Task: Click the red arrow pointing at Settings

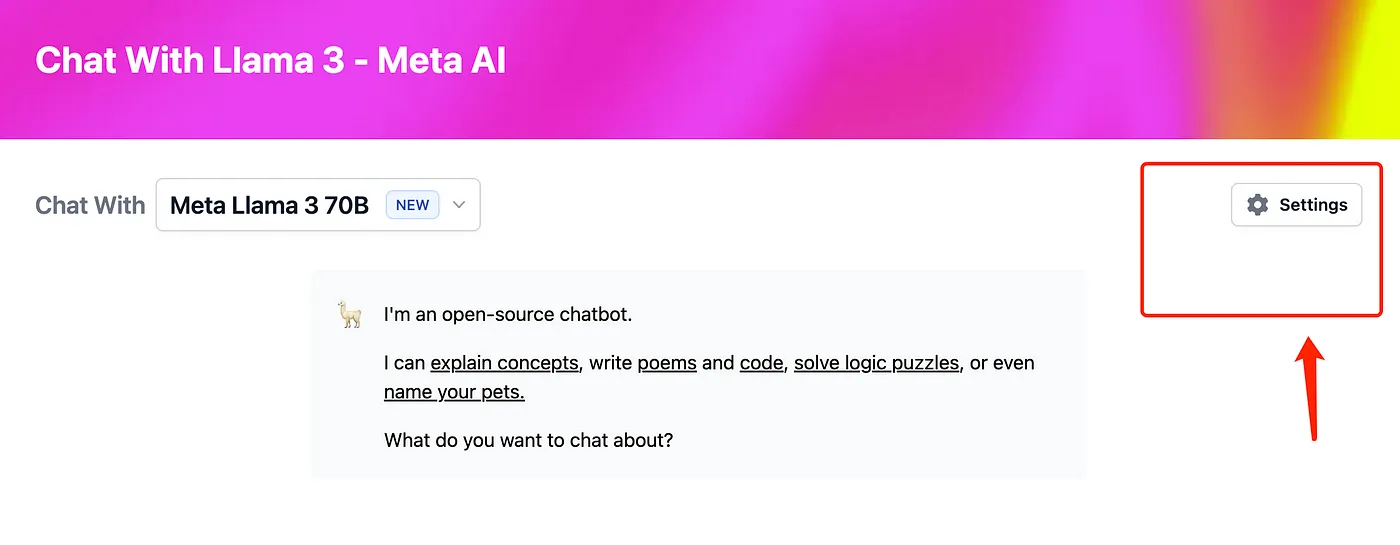Action: pos(1312,388)
